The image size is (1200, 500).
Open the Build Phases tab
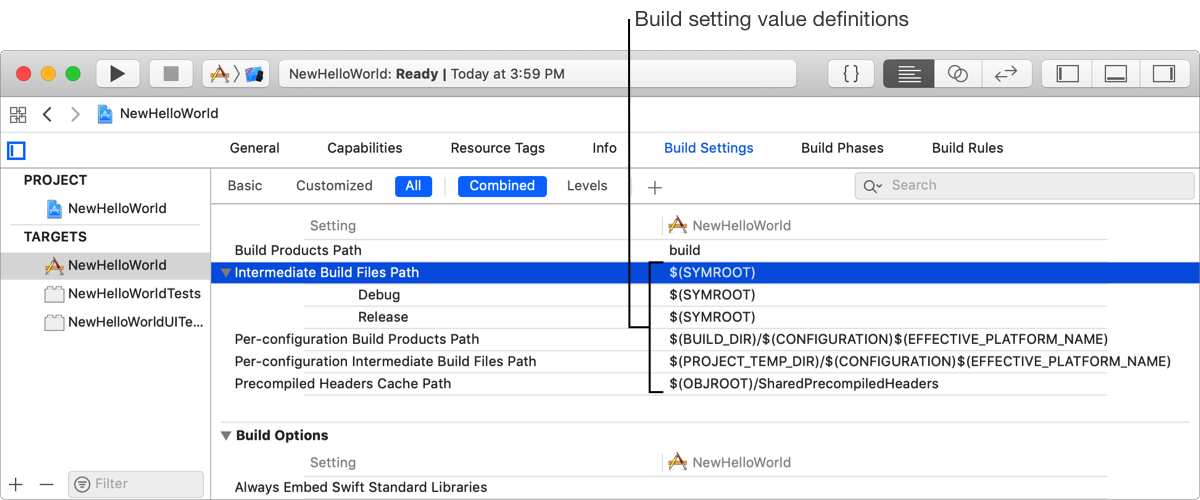843,148
